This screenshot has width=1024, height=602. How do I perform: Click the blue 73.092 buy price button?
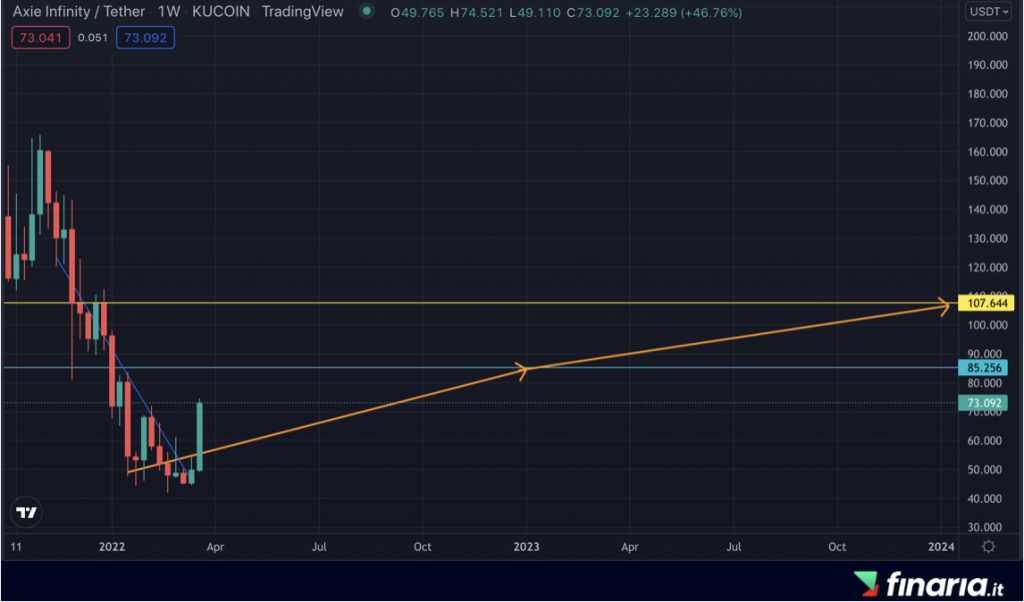pos(145,38)
